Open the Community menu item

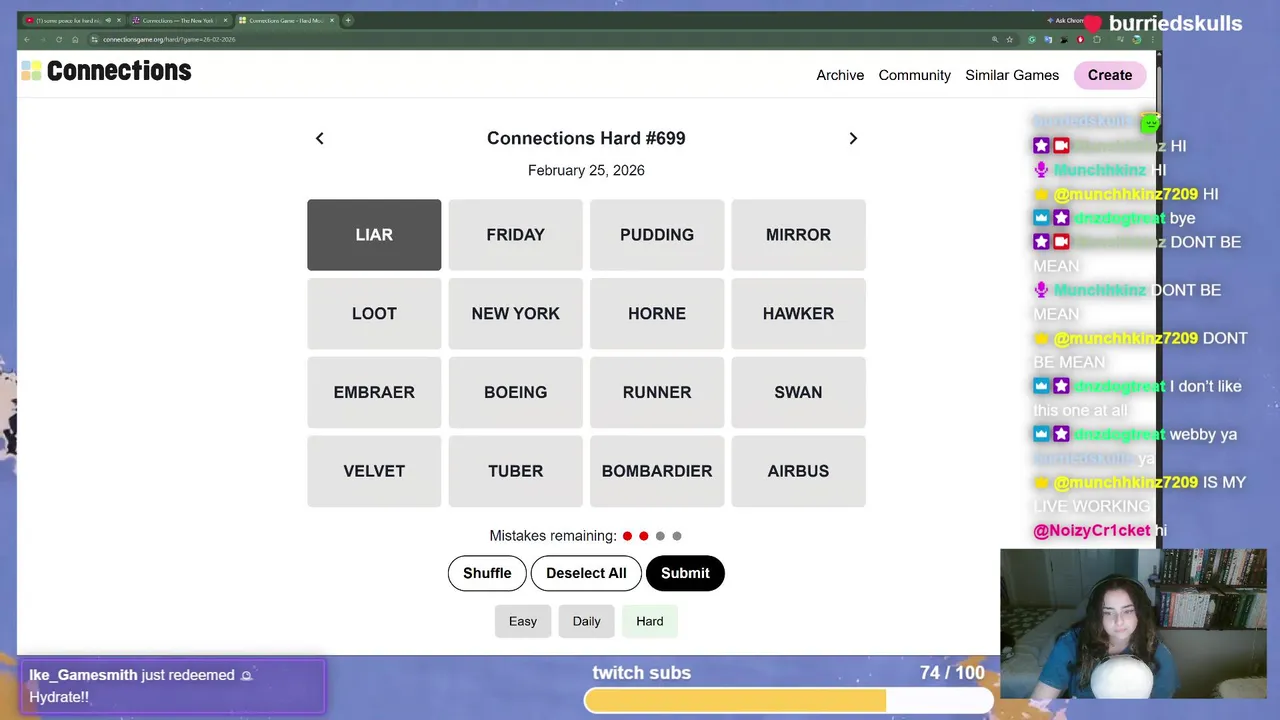pos(914,75)
